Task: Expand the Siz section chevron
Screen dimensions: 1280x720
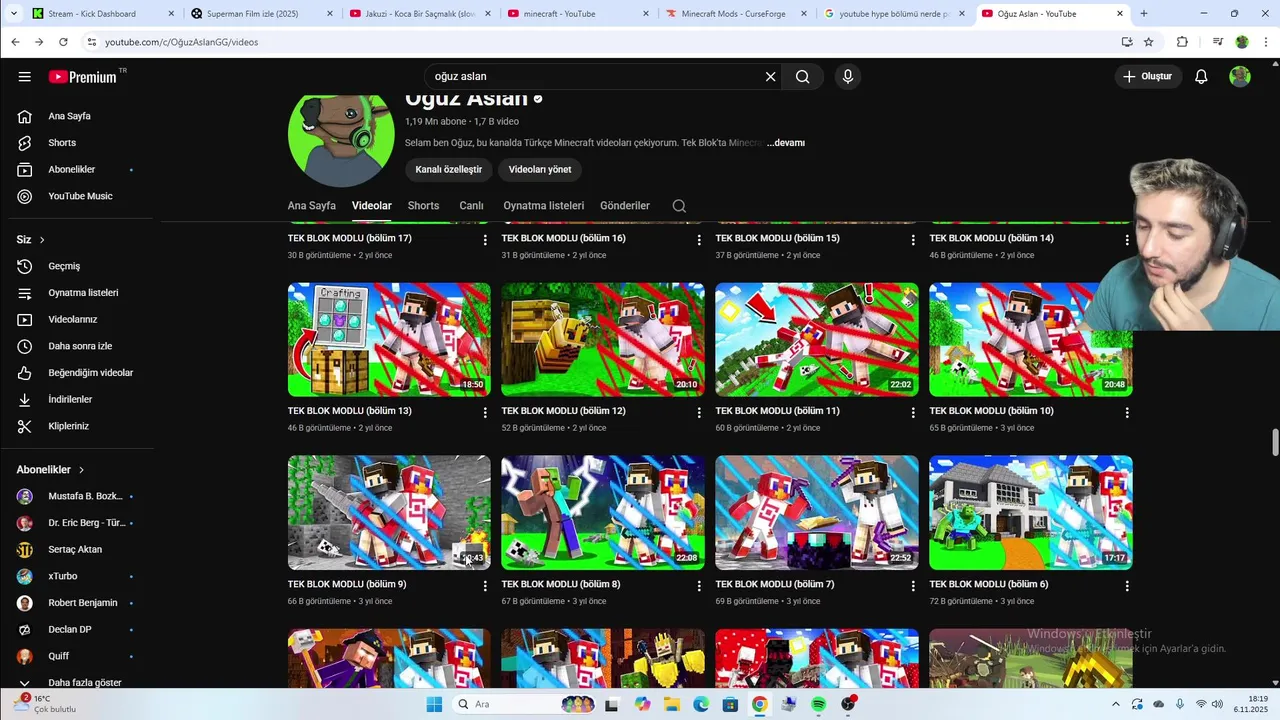Action: [42, 240]
